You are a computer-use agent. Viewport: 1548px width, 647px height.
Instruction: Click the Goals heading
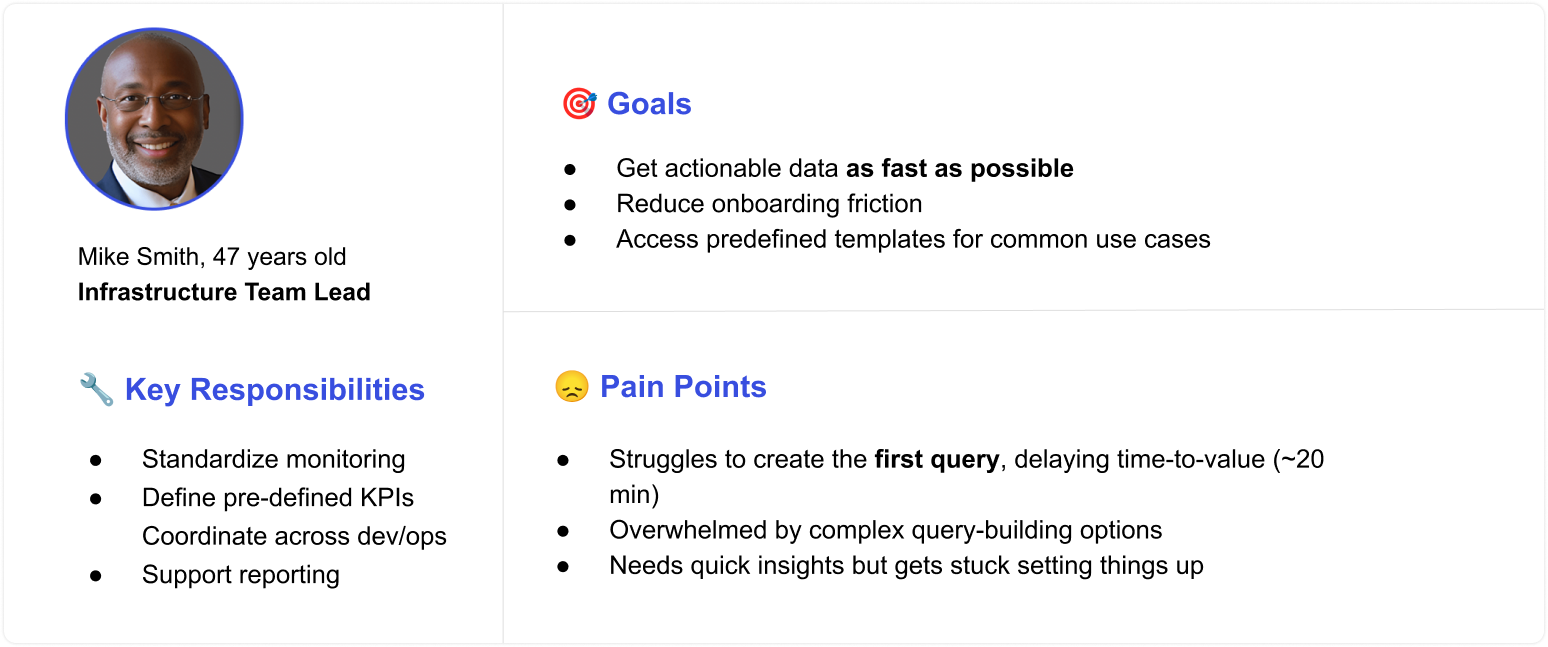coord(649,104)
